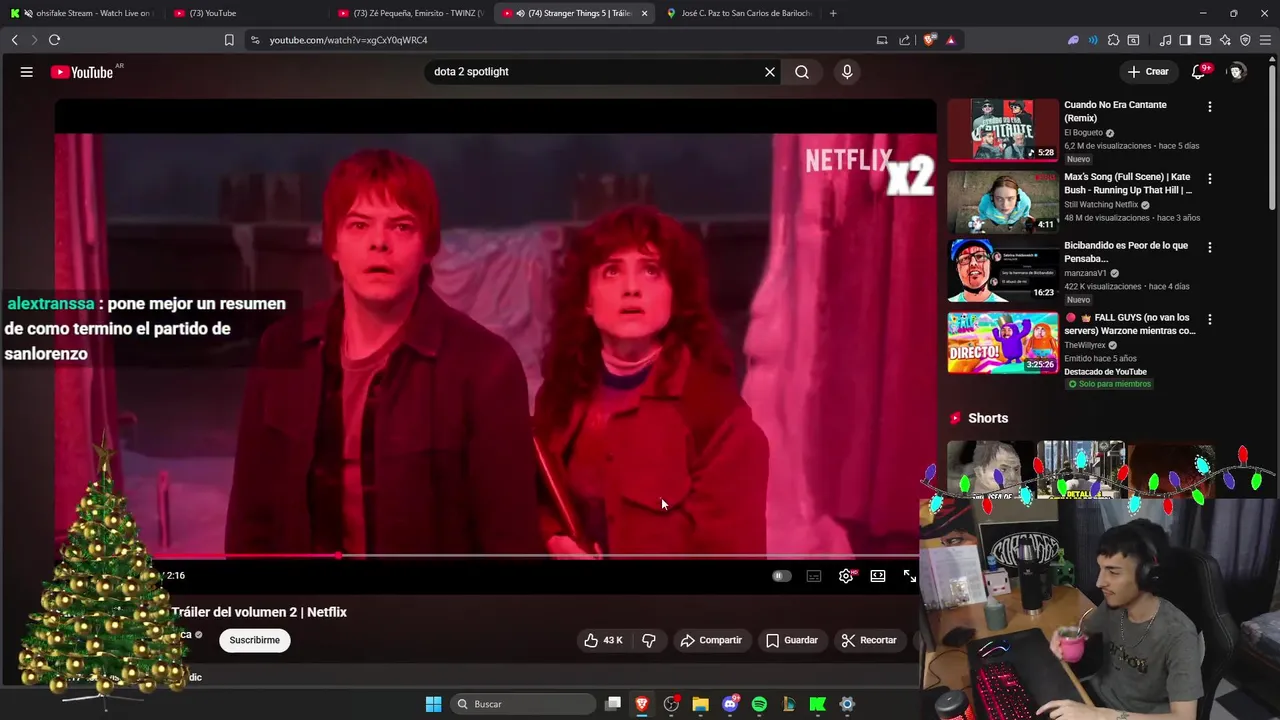Open the Brave Leo AI sparkle icon
Screen dimensions: 1280x720
1225,40
